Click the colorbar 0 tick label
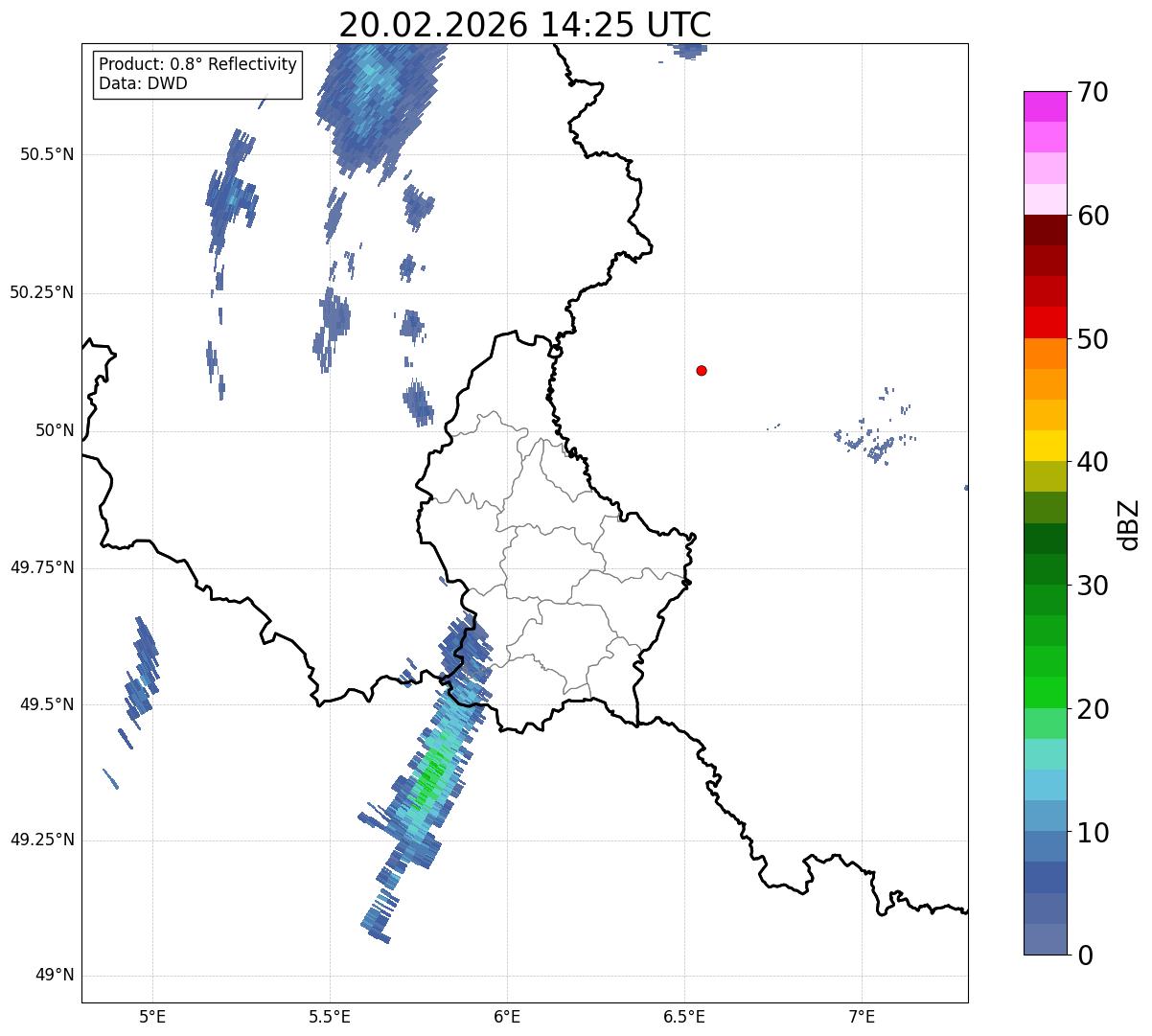Screen dimensions: 1152x1036 (1085, 955)
